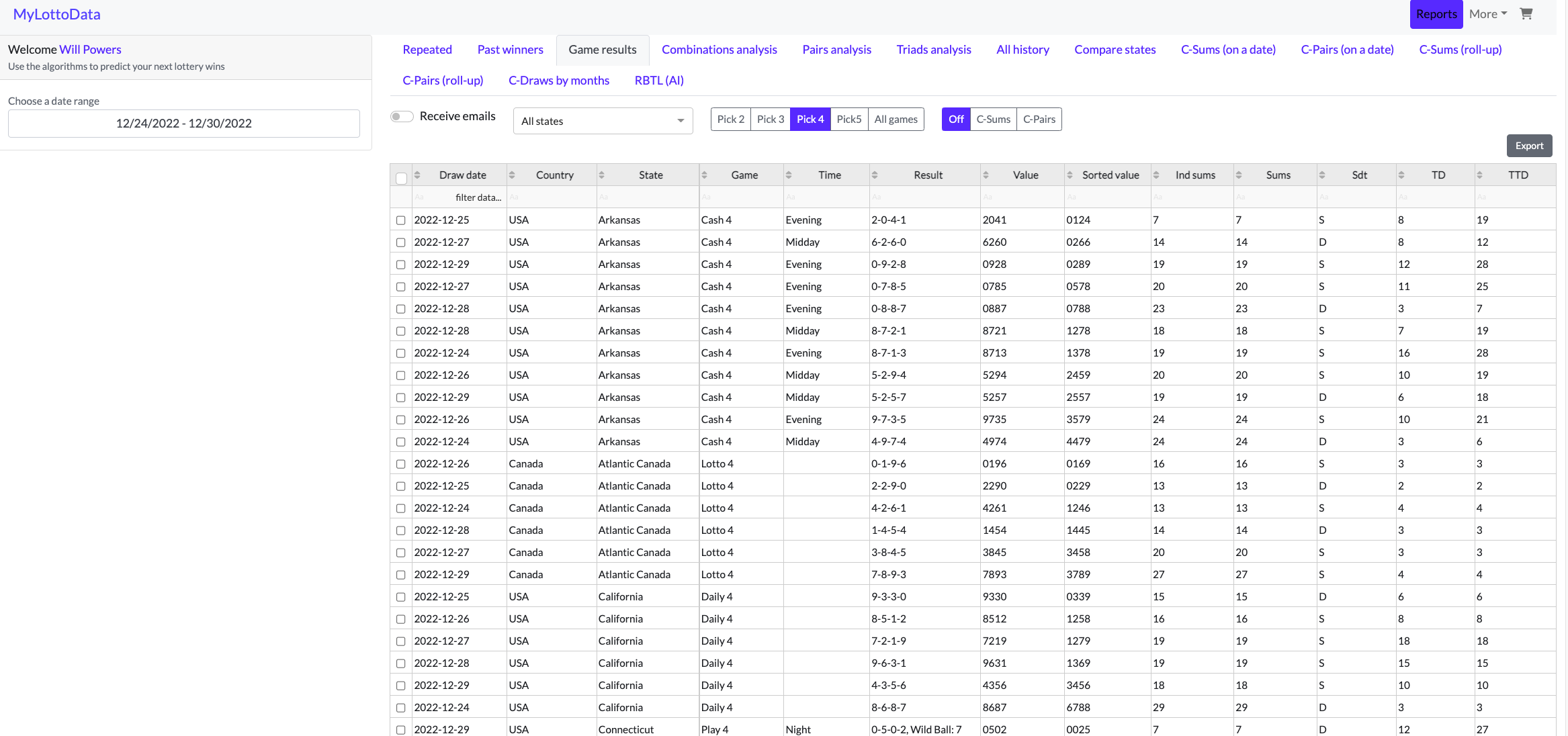Sort by Country column arrows
Screen dimensions: 1568x736
pyautogui.click(x=512, y=175)
